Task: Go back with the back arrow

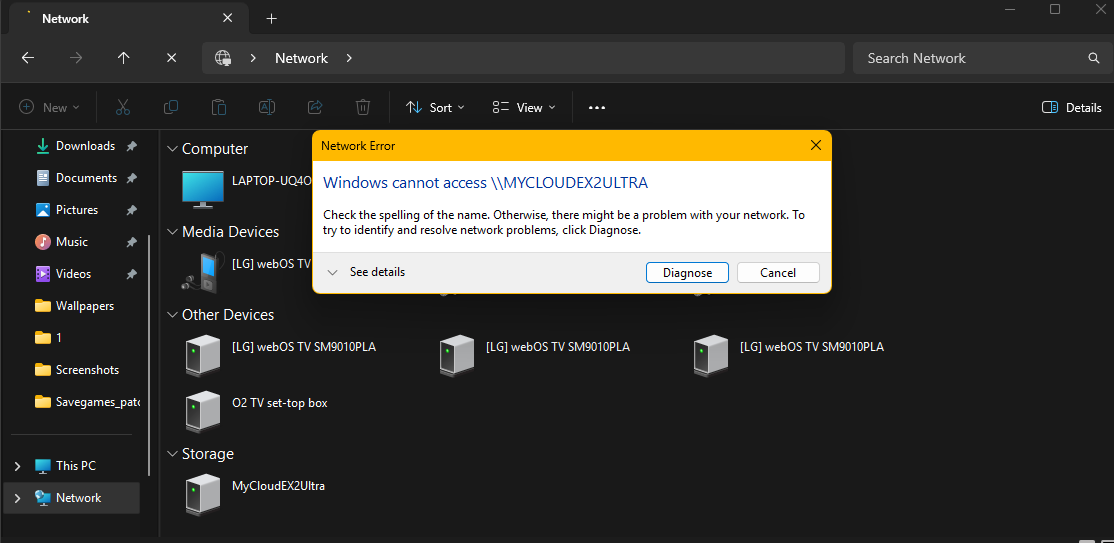Action: coord(28,58)
